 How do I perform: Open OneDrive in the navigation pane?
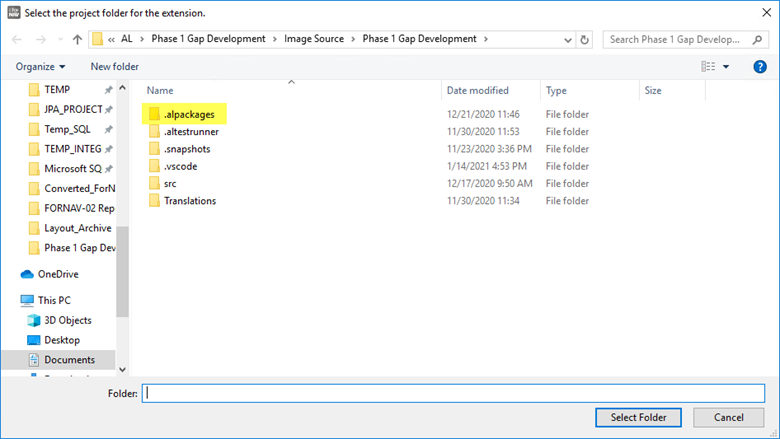pos(60,274)
